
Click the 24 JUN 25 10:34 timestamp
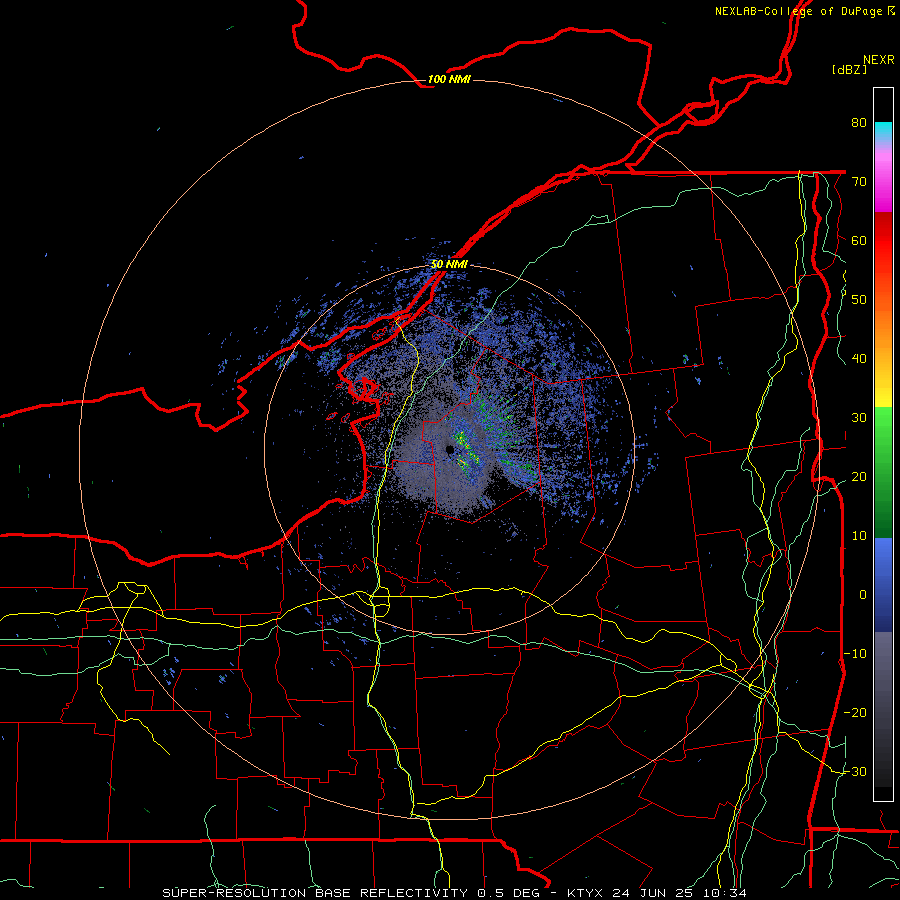point(679,893)
